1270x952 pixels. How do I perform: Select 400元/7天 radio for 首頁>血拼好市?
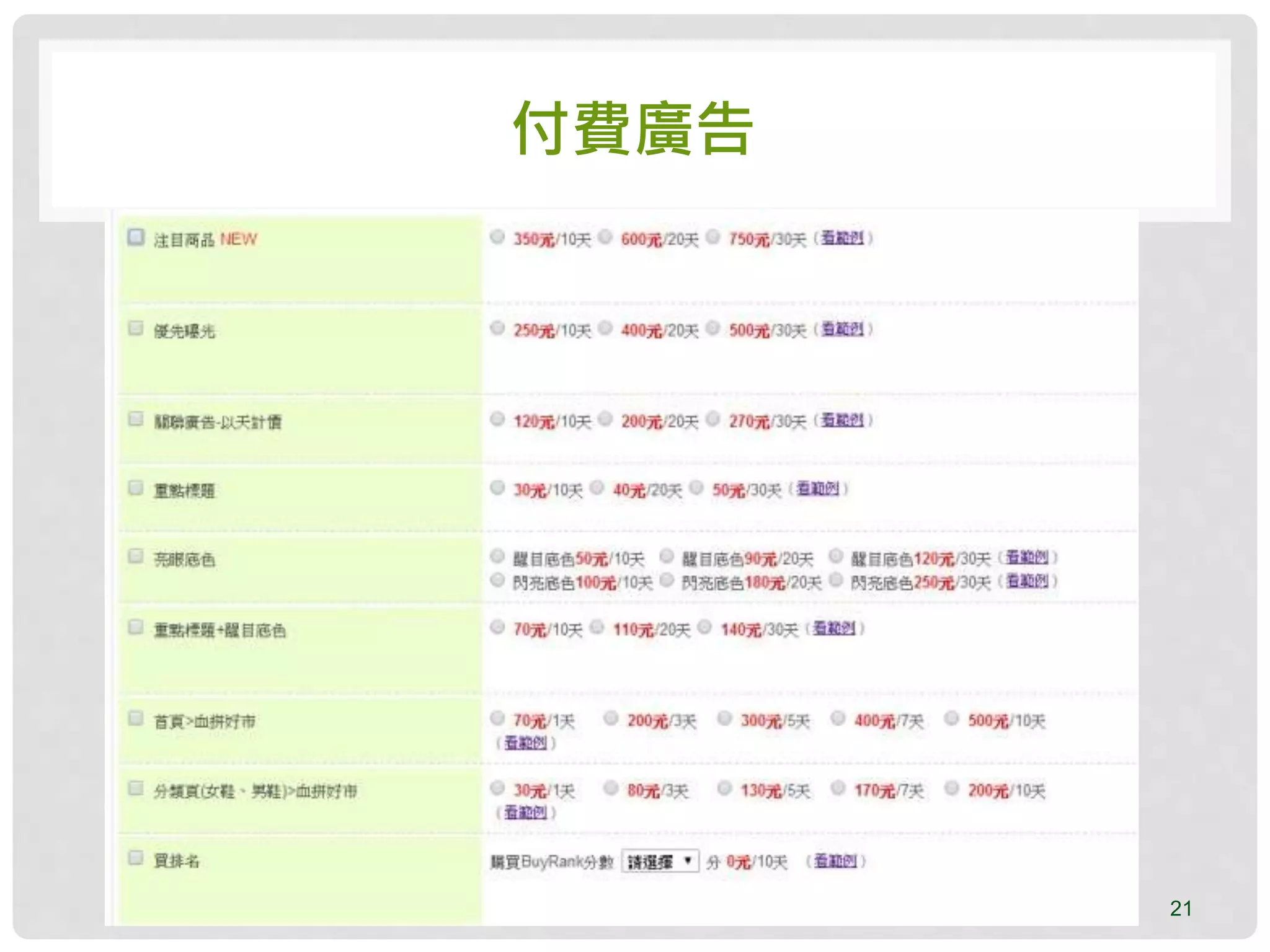838,718
